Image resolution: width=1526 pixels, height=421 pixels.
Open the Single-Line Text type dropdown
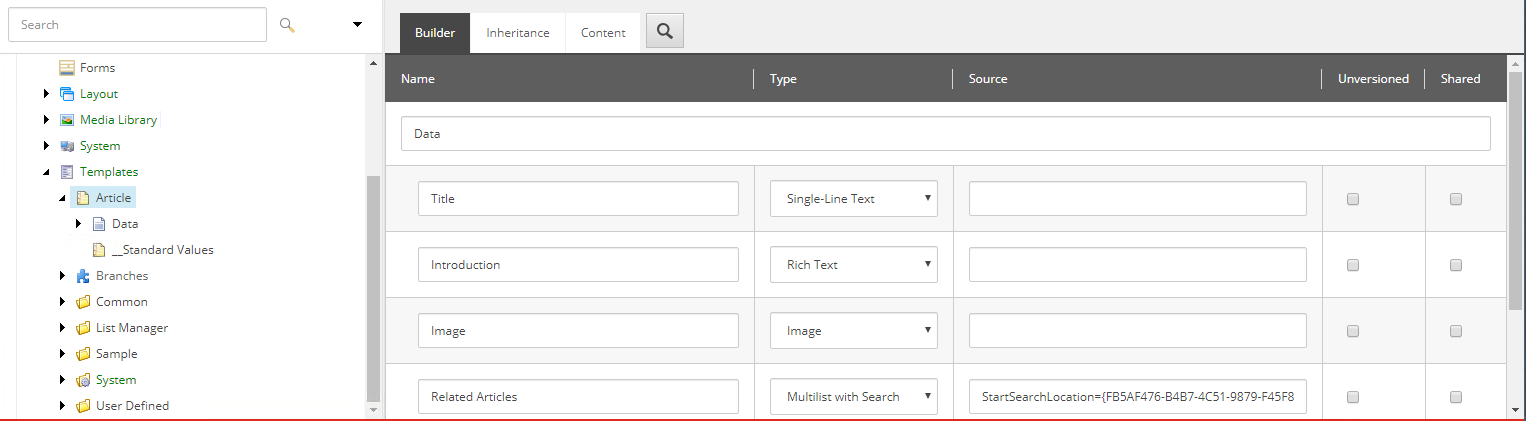click(x=854, y=198)
